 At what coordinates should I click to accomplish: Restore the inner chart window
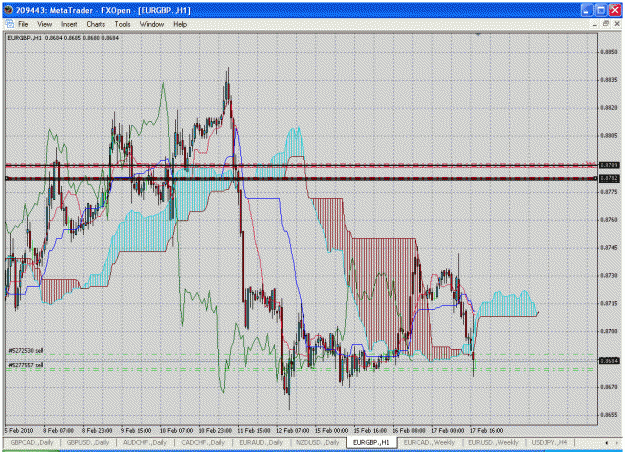[x=606, y=24]
